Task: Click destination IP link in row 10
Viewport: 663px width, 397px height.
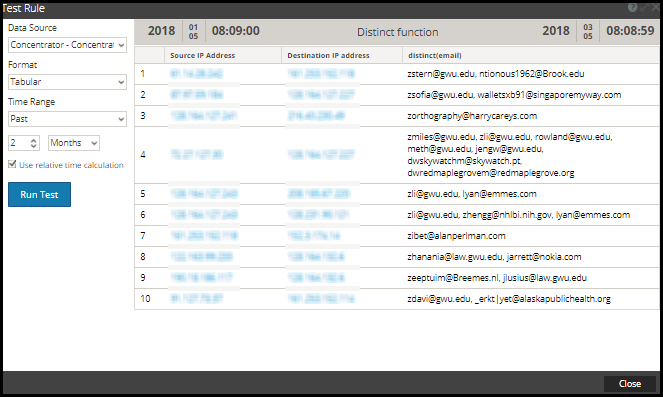Action: pyautogui.click(x=321, y=299)
